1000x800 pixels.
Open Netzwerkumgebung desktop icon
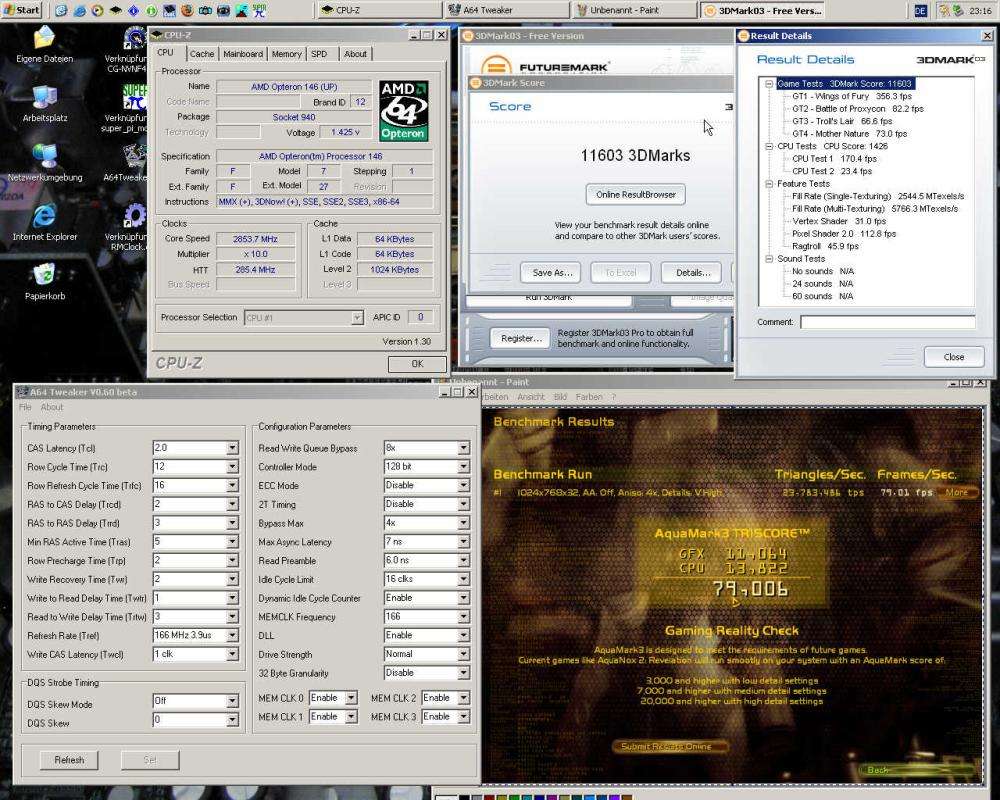tap(45, 163)
